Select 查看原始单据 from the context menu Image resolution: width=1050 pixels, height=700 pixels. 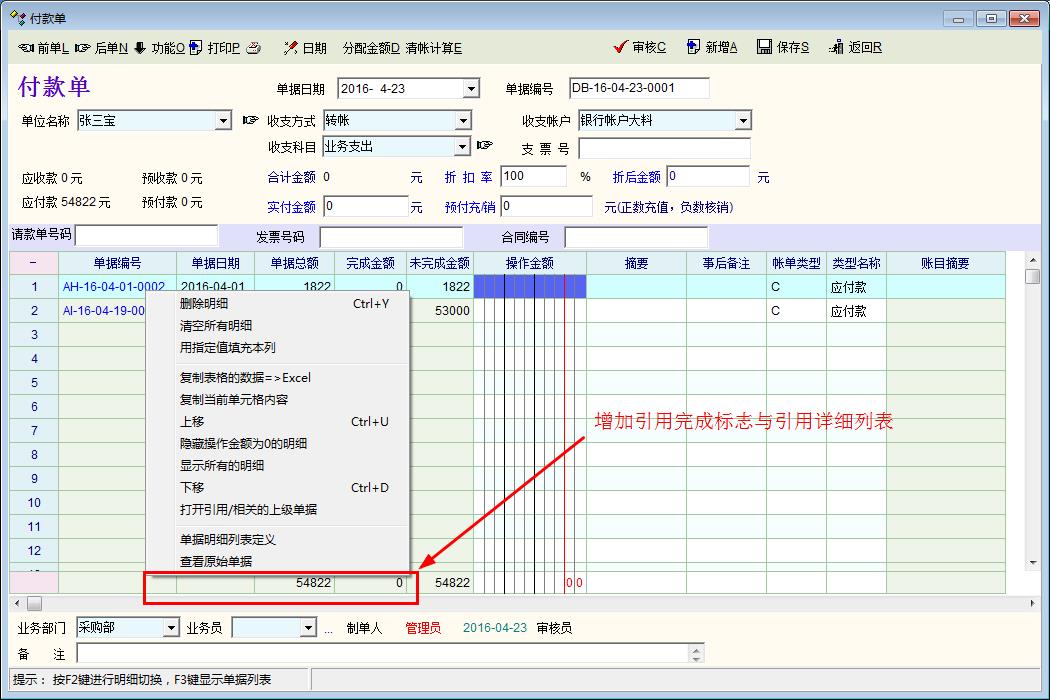[x=215, y=562]
